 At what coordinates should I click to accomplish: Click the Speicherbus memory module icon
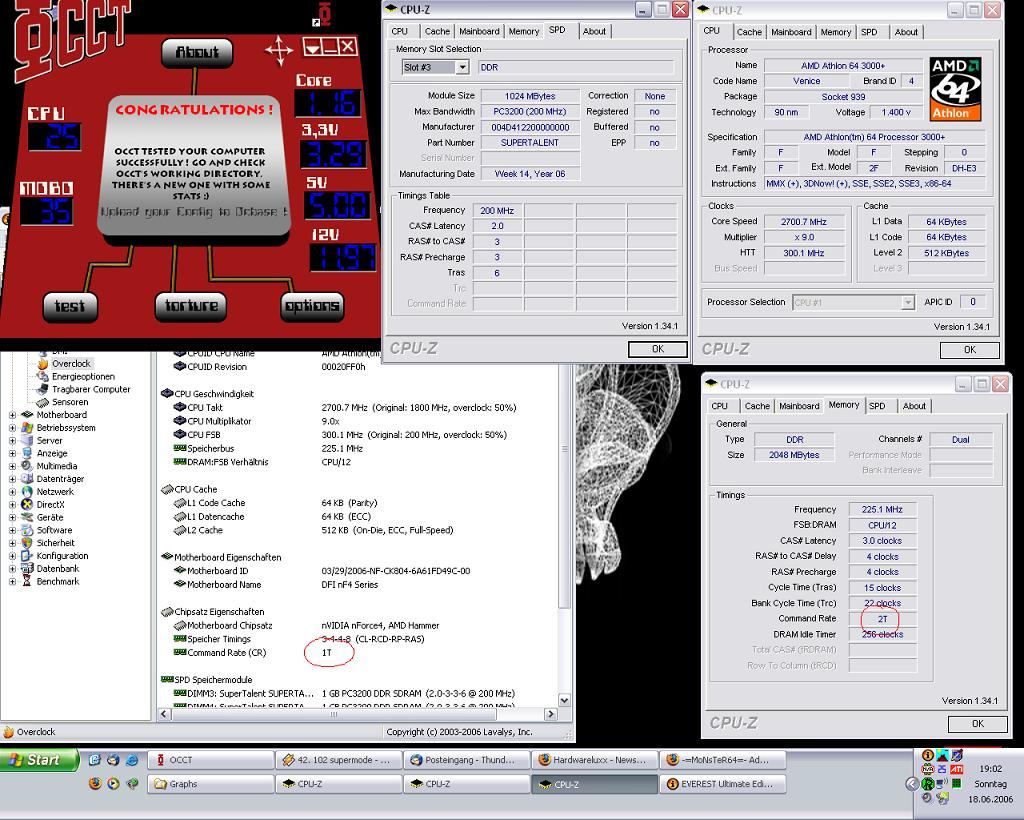[x=180, y=449]
